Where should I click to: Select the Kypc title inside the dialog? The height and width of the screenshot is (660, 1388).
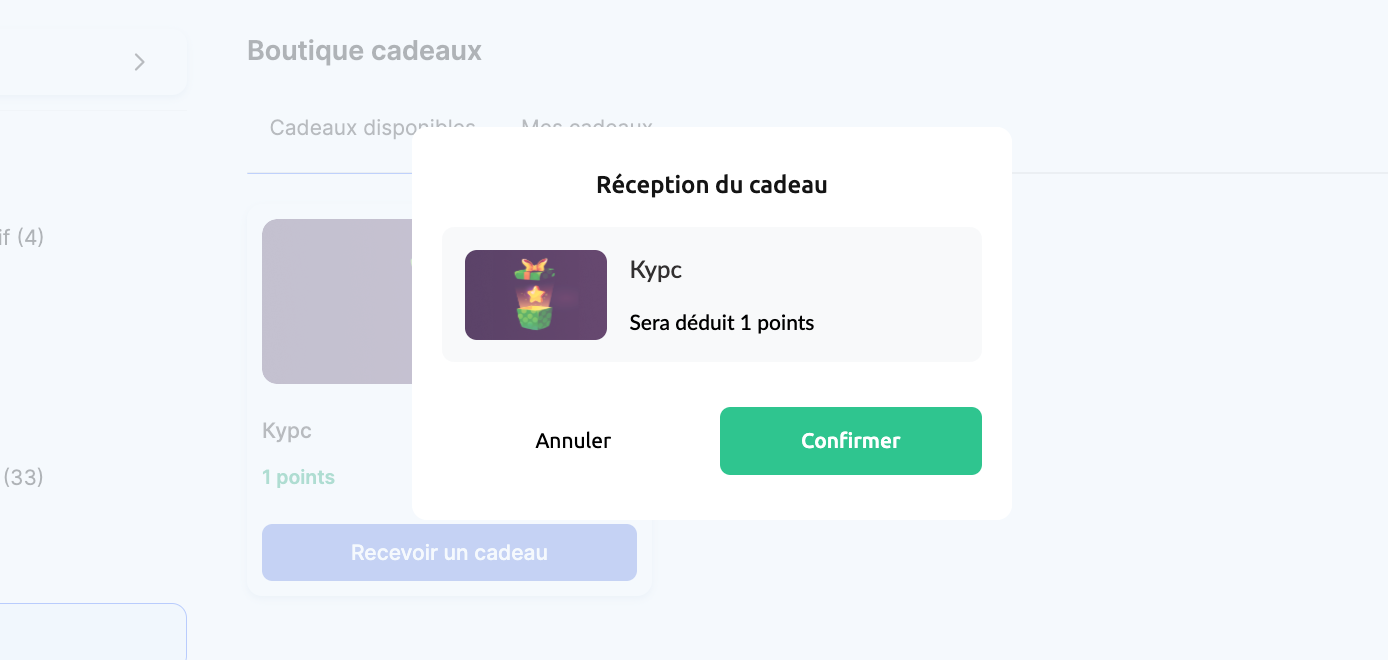click(656, 269)
